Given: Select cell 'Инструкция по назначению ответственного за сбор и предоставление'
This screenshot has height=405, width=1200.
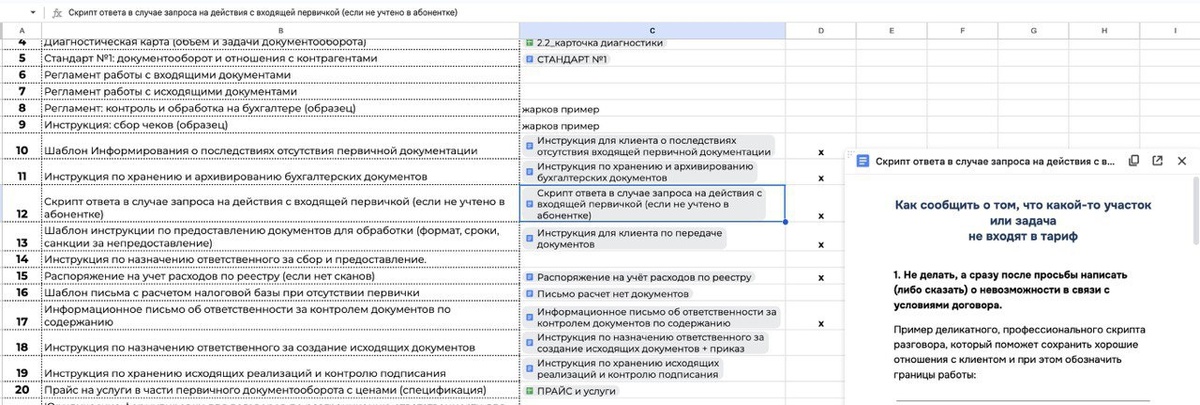Looking at the screenshot, I should (x=280, y=259).
